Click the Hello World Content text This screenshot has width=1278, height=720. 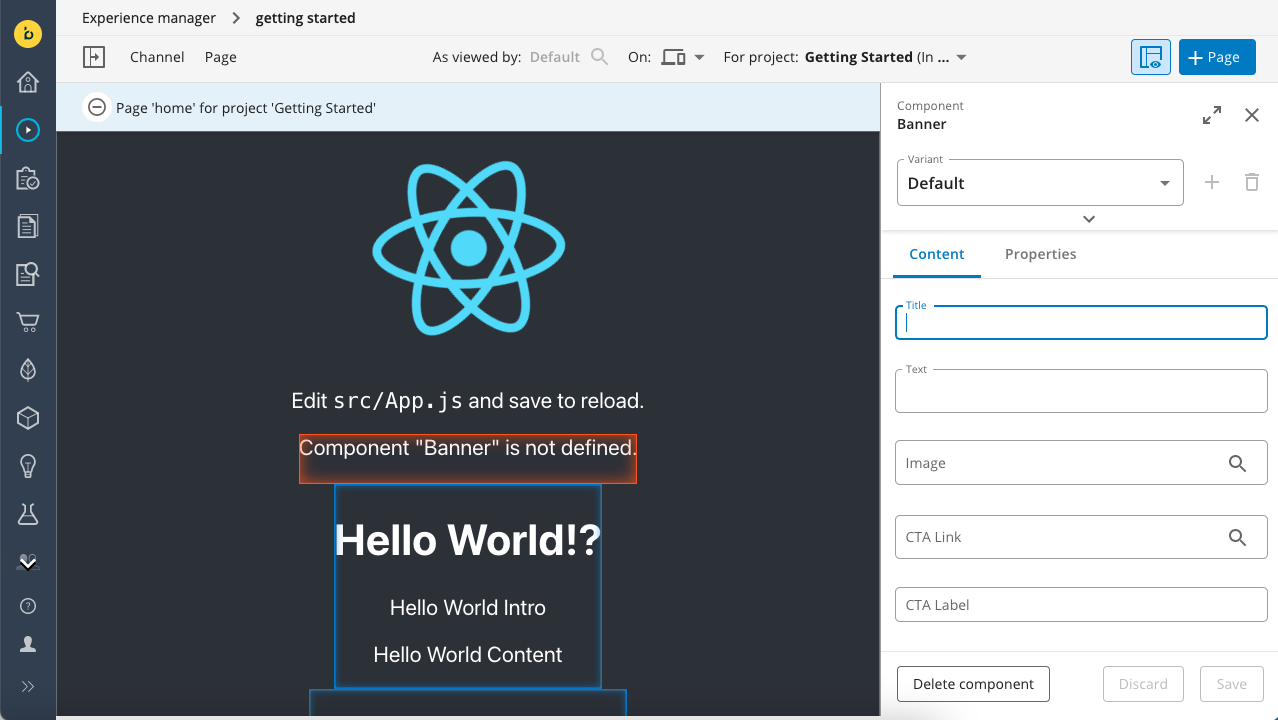[x=468, y=655]
